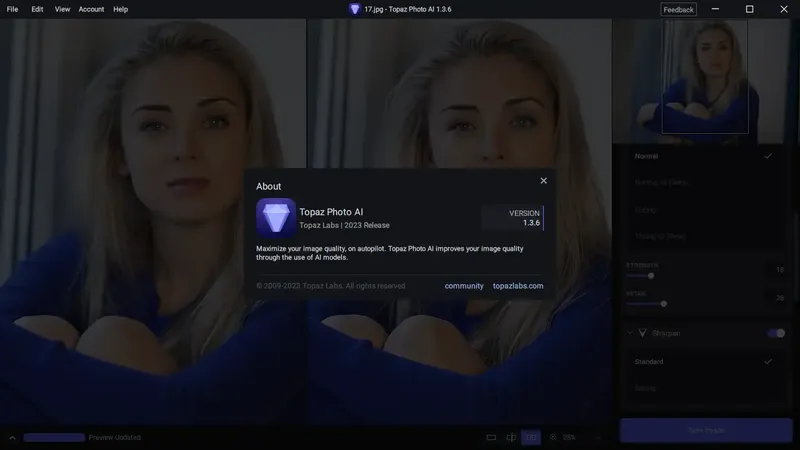800x450 pixels.
Task: Select the Normal model option
Action: tap(704, 156)
